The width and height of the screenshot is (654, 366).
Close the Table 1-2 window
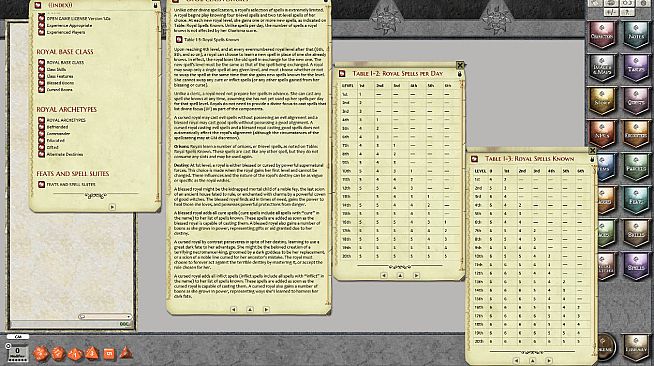[x=460, y=65]
